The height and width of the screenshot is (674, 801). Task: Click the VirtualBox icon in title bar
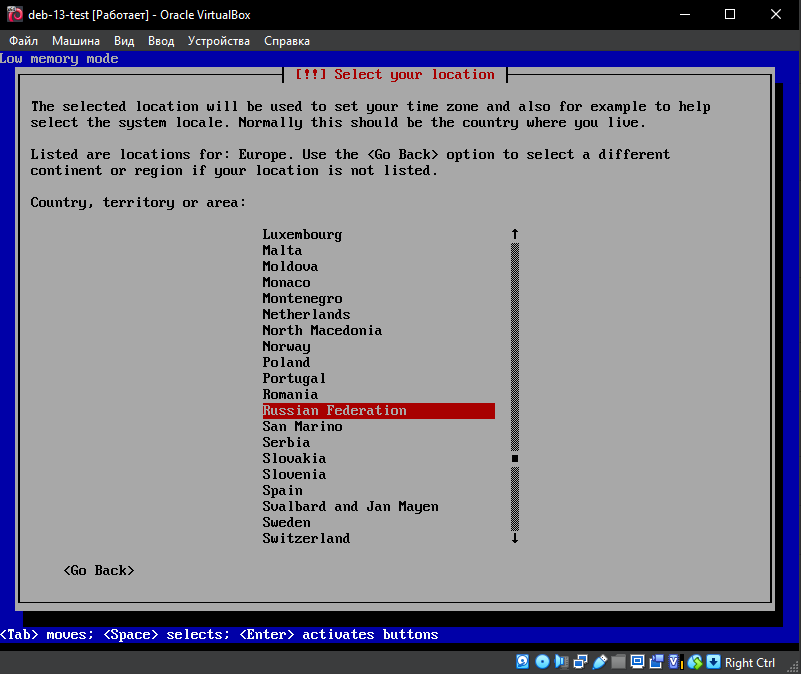click(x=14, y=14)
